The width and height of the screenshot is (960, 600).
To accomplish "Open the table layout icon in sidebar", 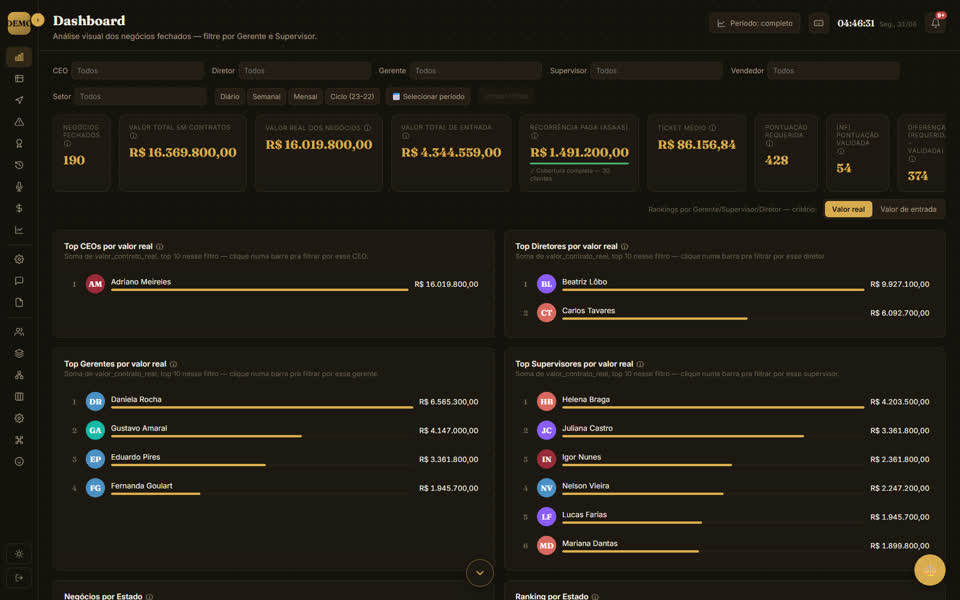I will (19, 78).
